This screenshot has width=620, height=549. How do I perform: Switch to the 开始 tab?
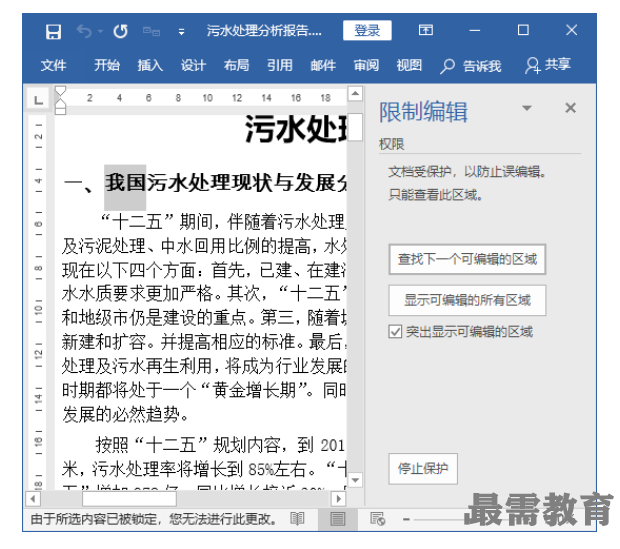tap(107, 65)
